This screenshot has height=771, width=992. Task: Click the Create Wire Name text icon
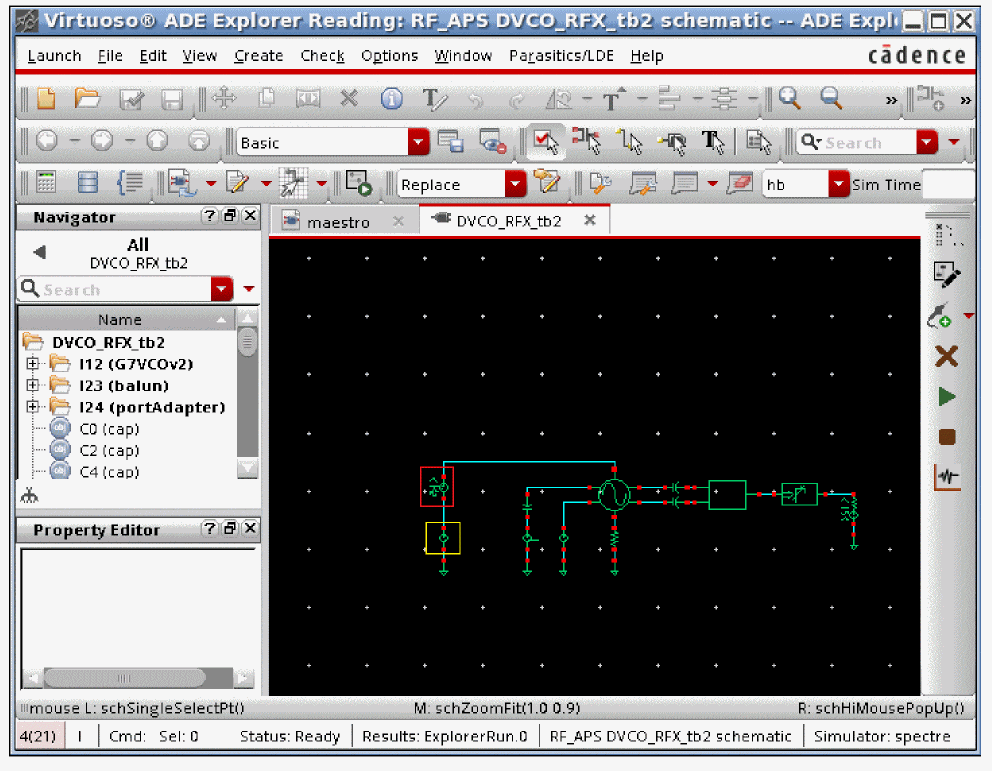pyautogui.click(x=435, y=98)
